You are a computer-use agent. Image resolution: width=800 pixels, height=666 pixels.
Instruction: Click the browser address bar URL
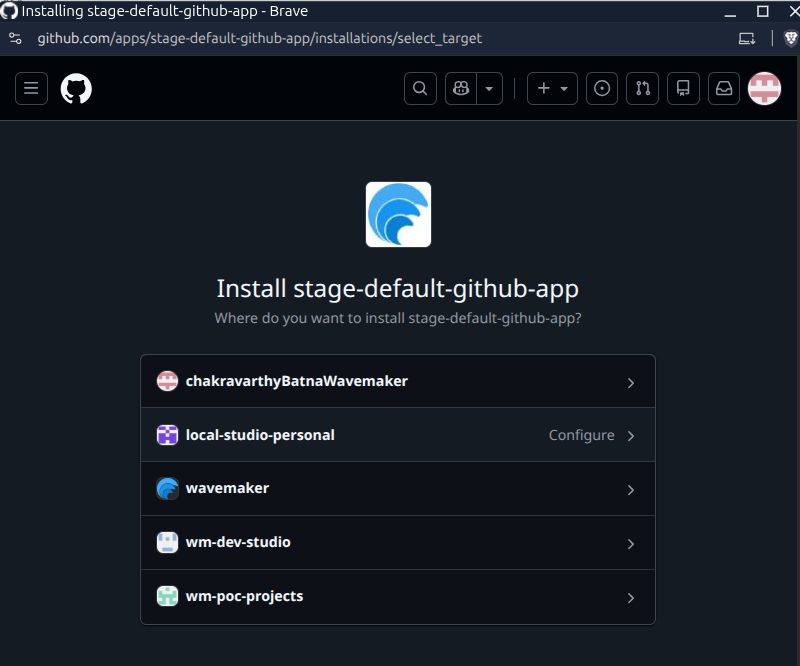pos(259,38)
